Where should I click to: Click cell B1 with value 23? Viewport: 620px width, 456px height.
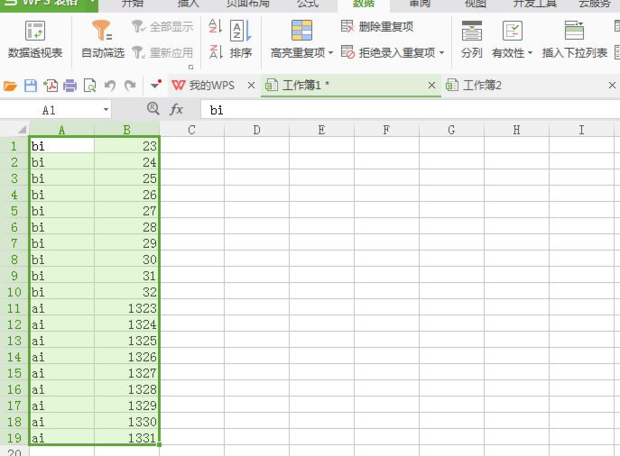point(127,146)
